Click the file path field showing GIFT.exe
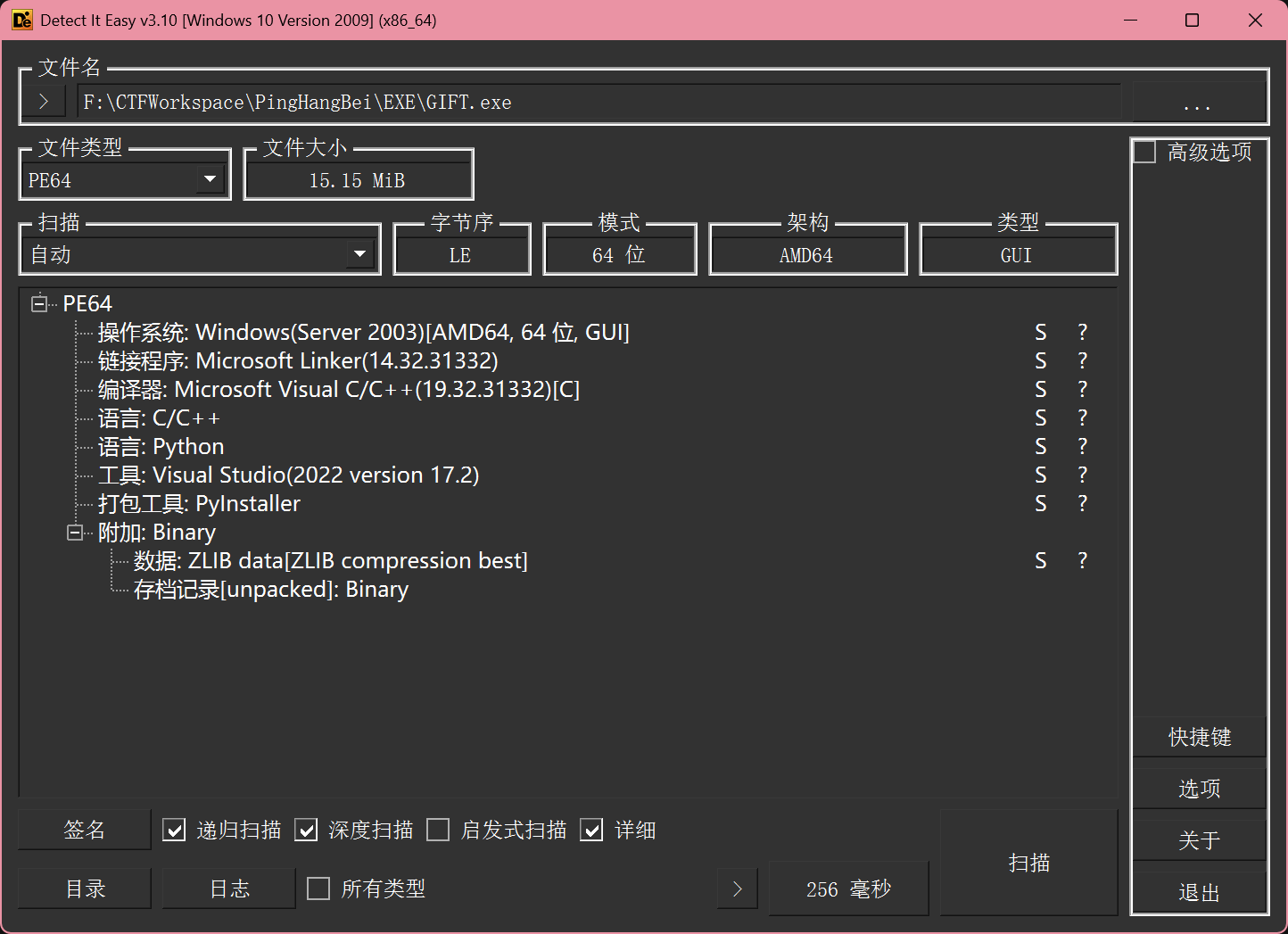The width and height of the screenshot is (1288, 934). 598,102
